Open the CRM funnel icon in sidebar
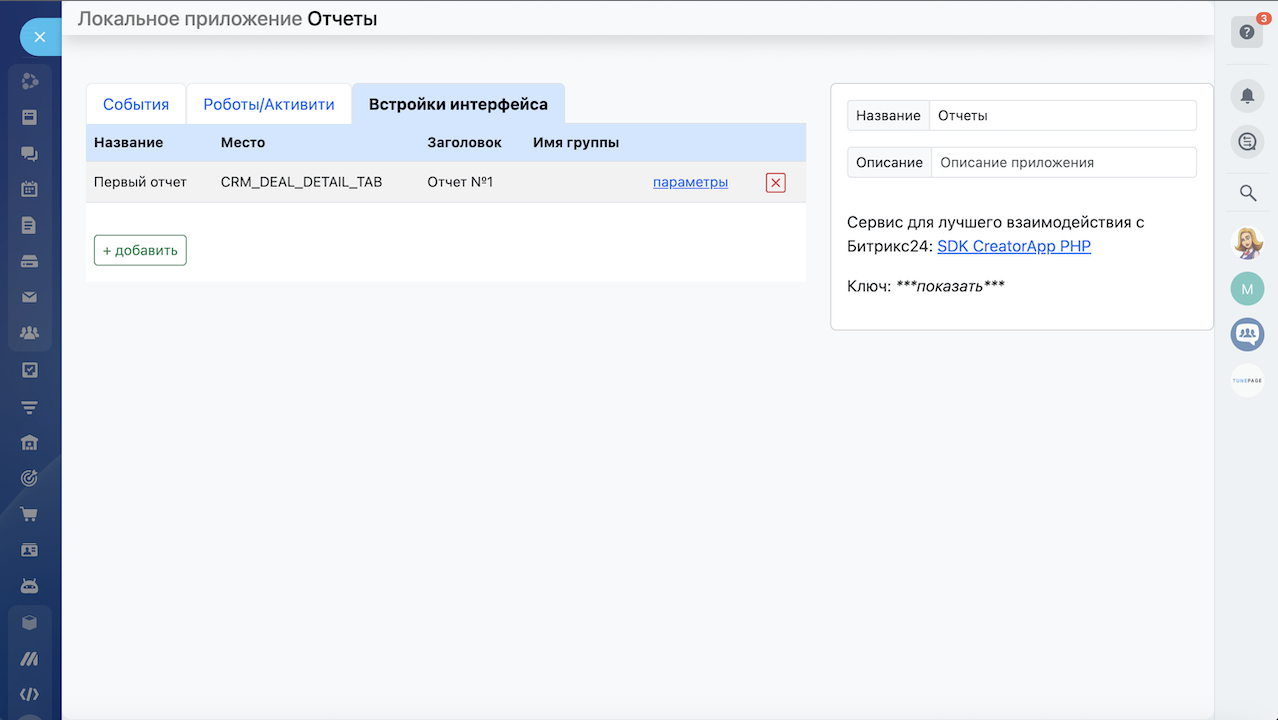This screenshot has width=1278, height=720. [x=30, y=407]
